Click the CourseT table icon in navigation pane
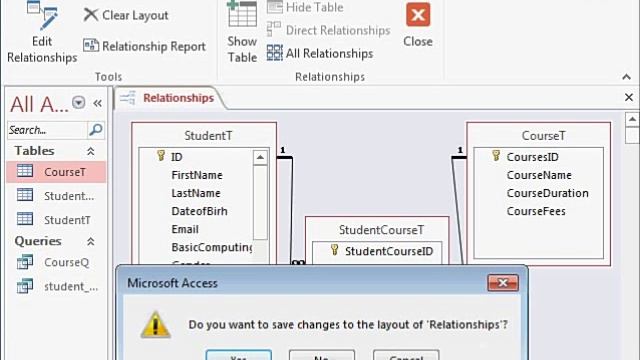This screenshot has height=360, width=640. point(25,171)
